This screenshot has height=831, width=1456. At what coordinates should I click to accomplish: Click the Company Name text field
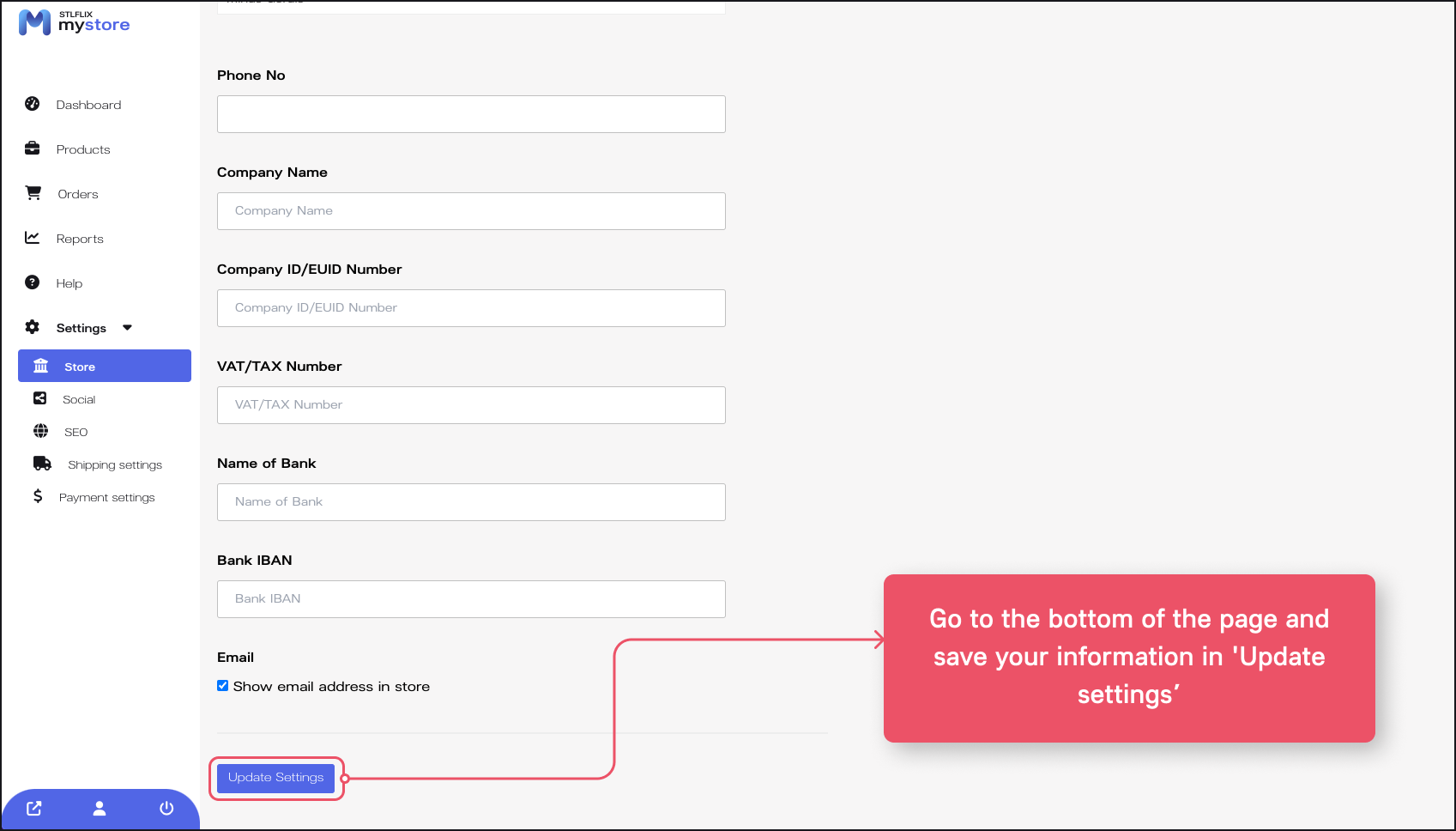(471, 211)
